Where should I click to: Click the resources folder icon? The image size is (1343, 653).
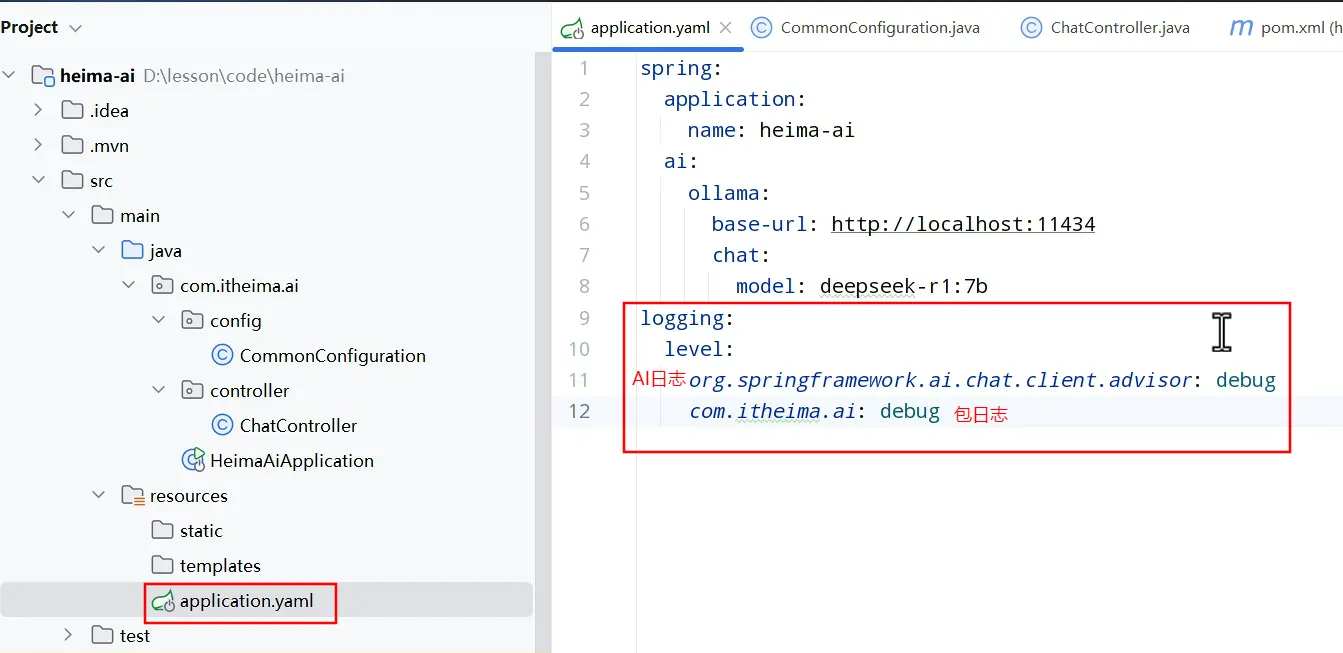click(x=132, y=495)
